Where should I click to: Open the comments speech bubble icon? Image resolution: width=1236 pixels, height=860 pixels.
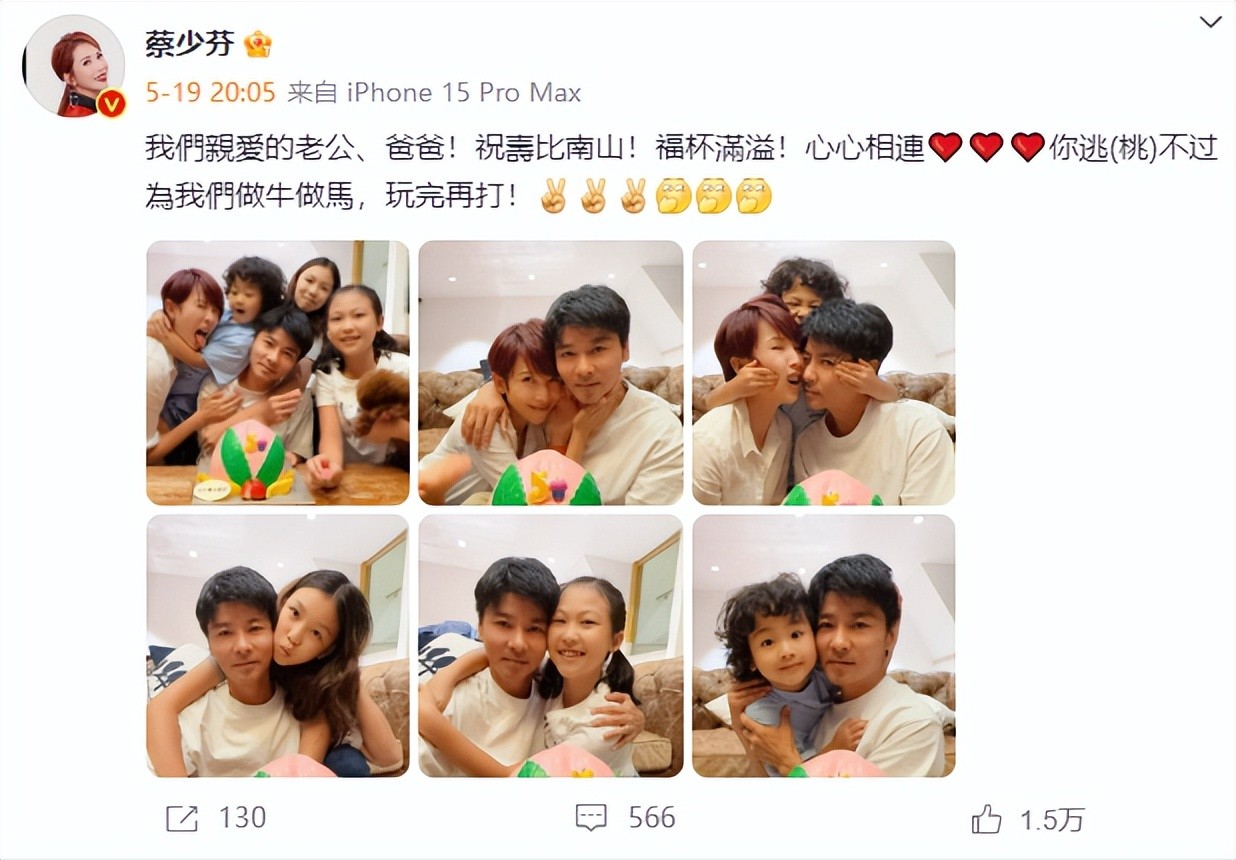[592, 818]
